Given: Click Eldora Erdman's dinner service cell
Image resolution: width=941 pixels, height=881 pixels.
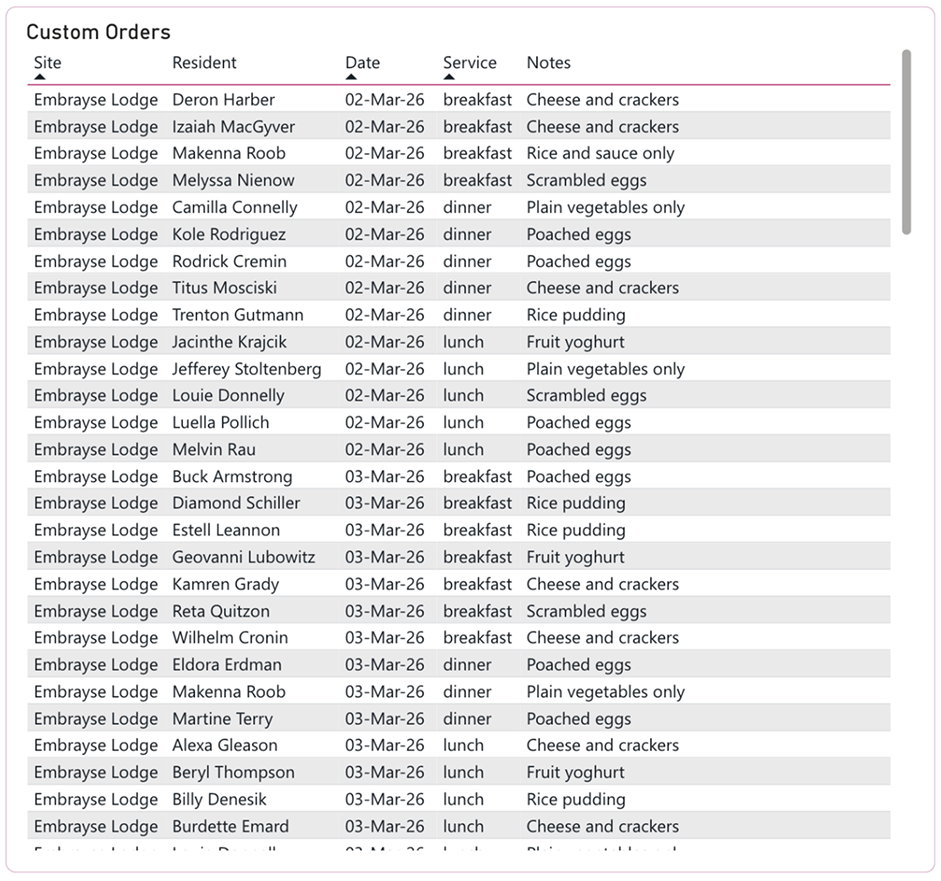Looking at the screenshot, I should pyautogui.click(x=467, y=665).
